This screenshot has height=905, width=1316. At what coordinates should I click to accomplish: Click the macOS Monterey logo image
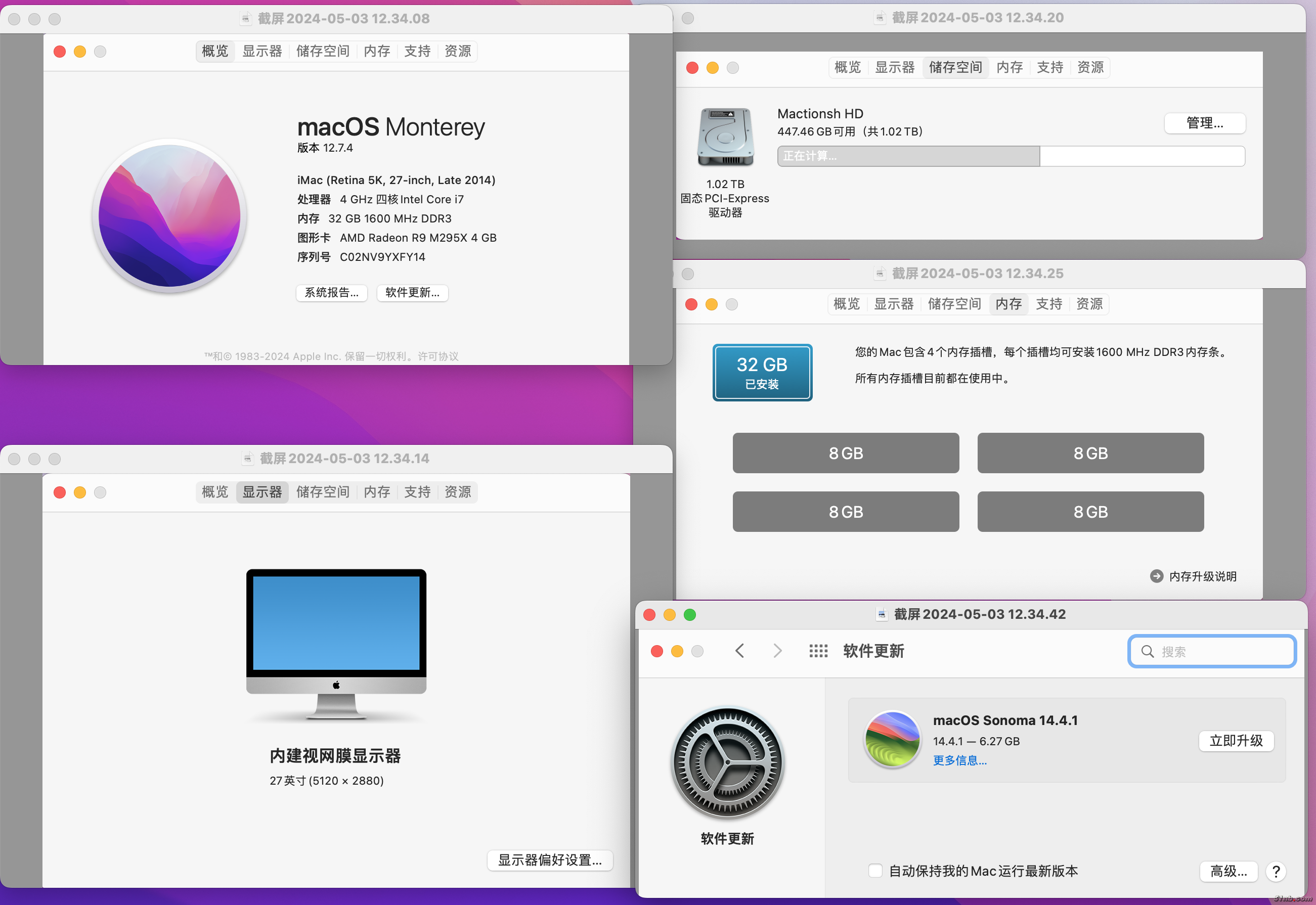click(x=169, y=215)
